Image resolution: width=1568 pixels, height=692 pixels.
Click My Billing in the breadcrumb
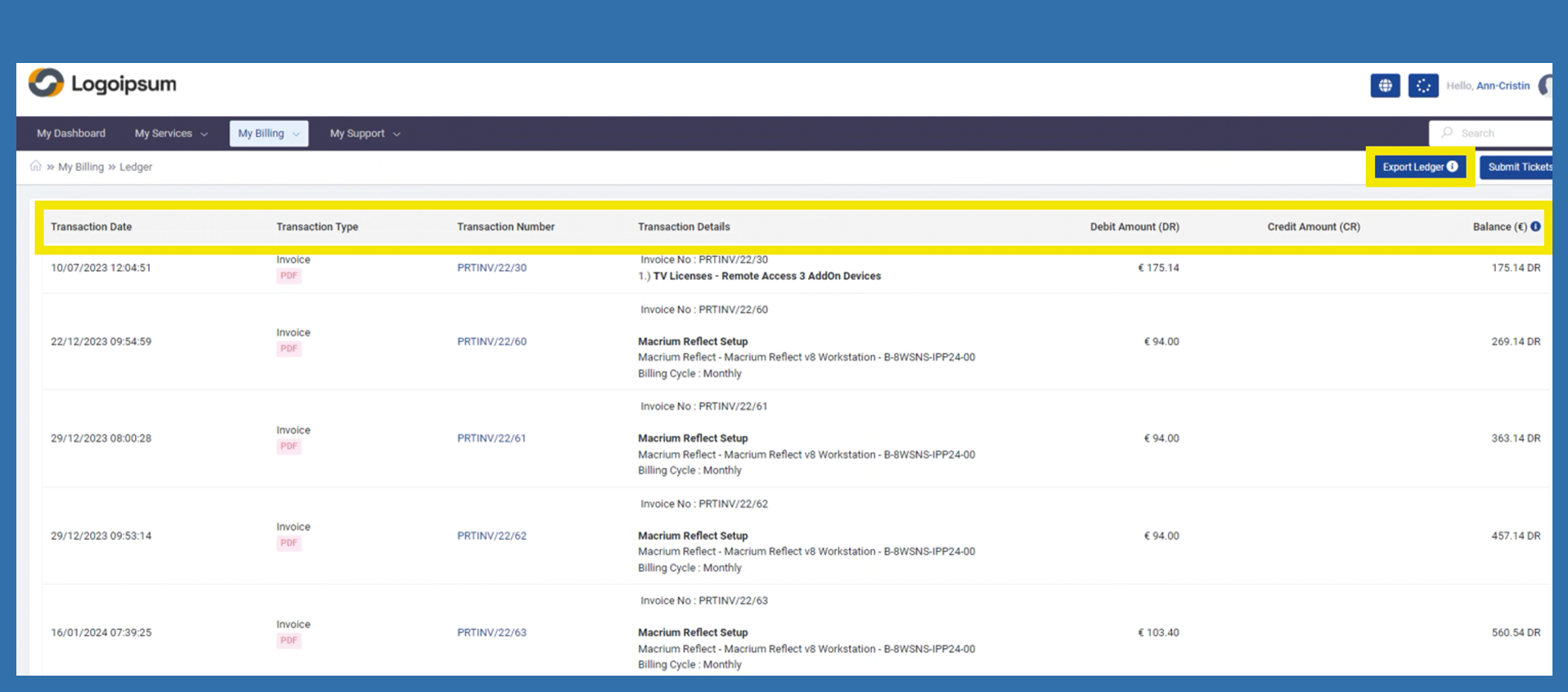click(x=81, y=167)
